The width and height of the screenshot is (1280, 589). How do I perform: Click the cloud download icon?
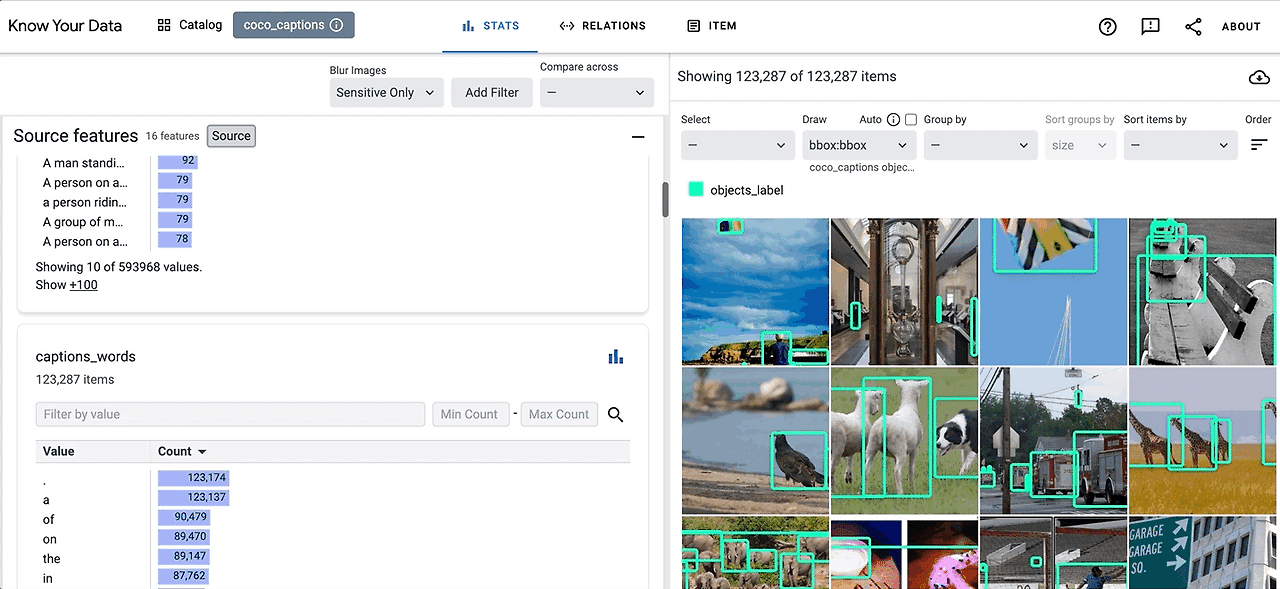tap(1259, 77)
